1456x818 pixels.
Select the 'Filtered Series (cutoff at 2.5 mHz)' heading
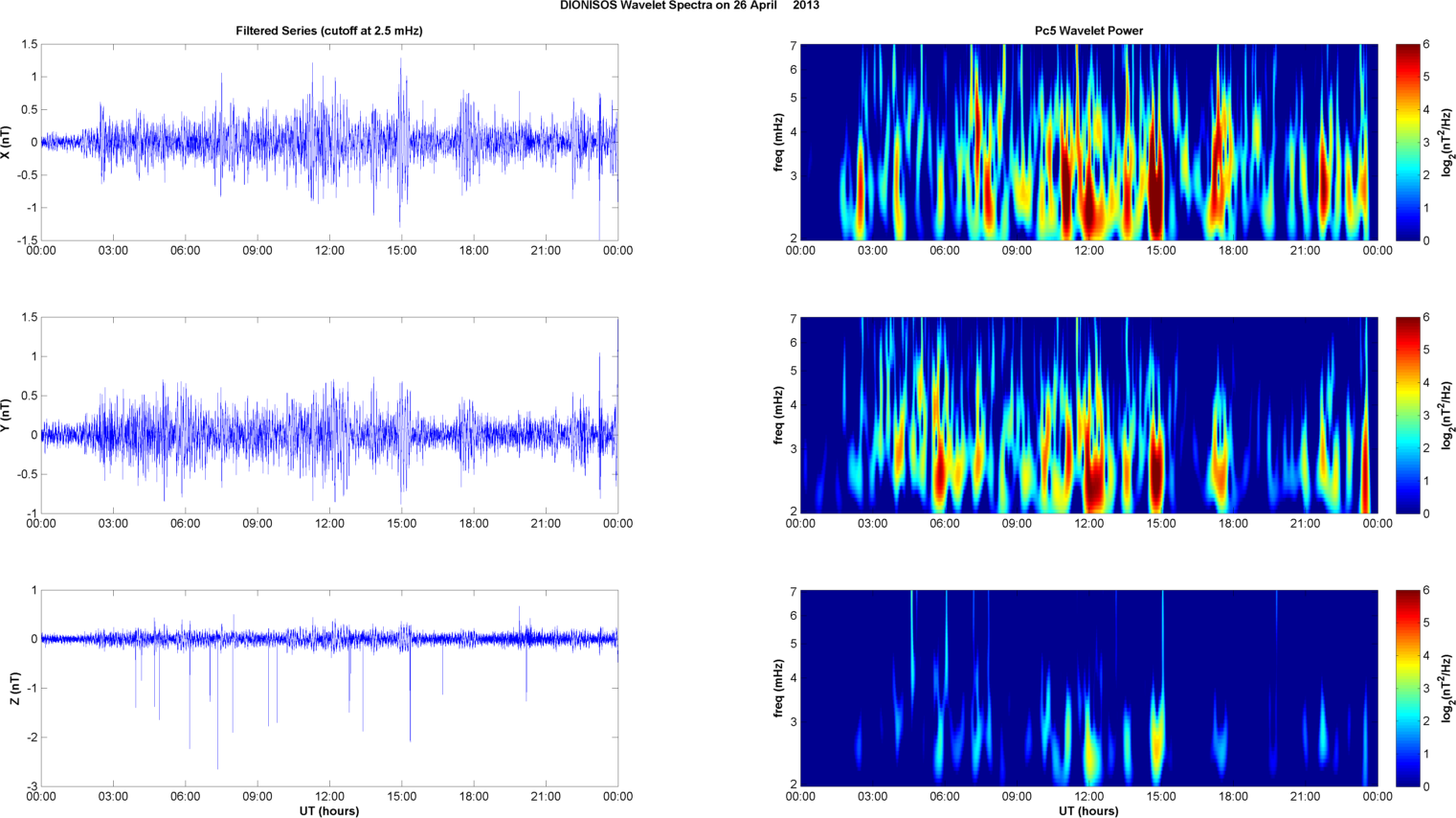click(x=329, y=31)
